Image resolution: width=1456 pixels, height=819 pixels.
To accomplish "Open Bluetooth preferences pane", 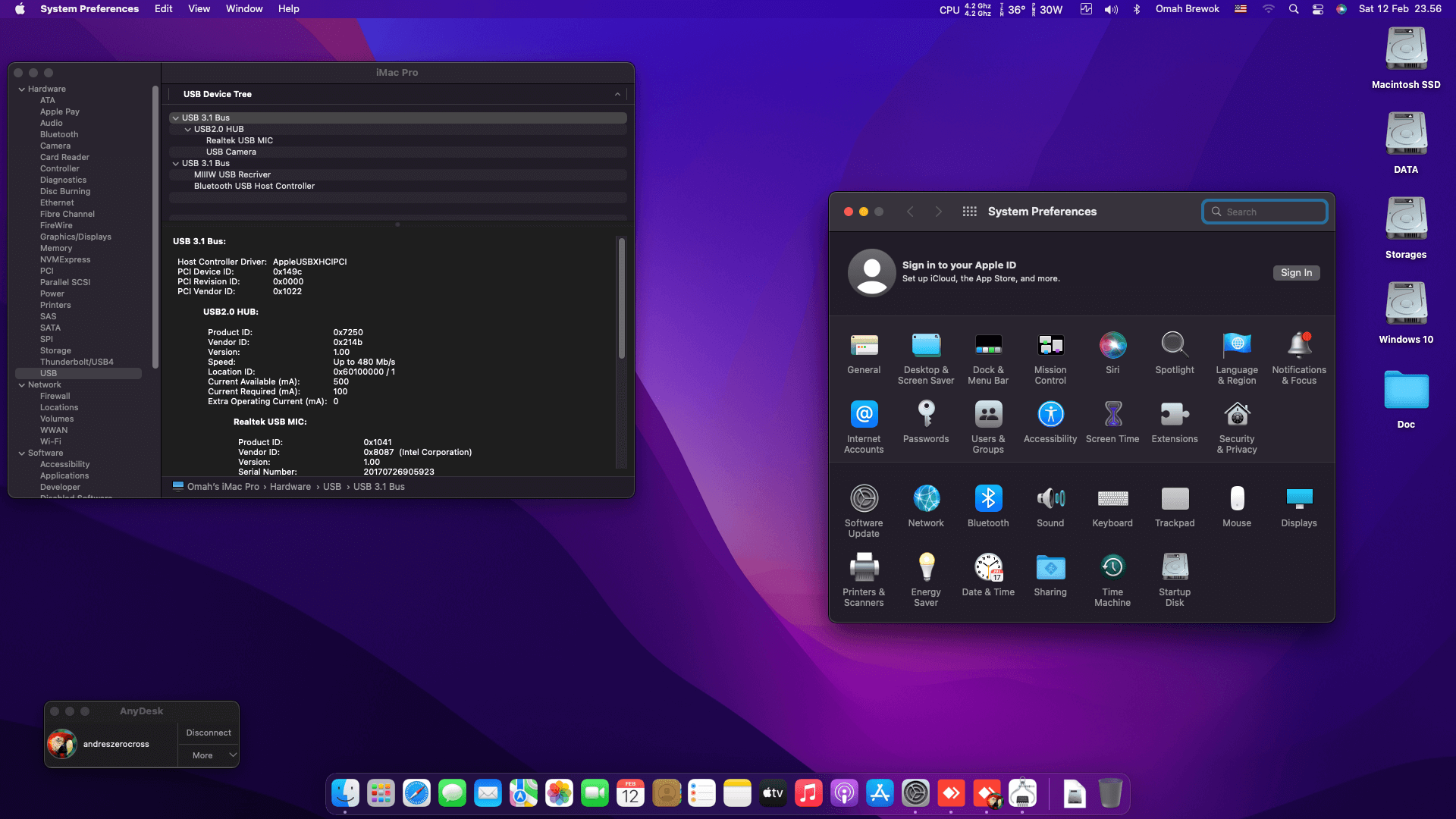I will click(x=988, y=507).
